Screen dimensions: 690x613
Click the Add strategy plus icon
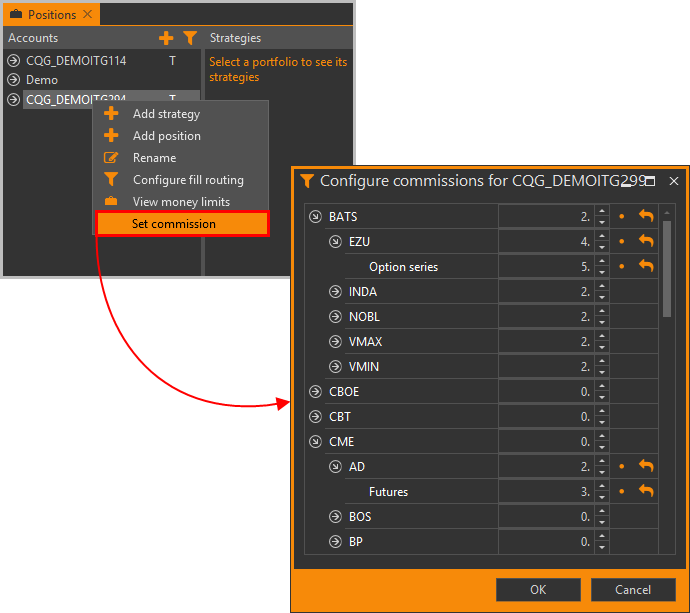[111, 114]
